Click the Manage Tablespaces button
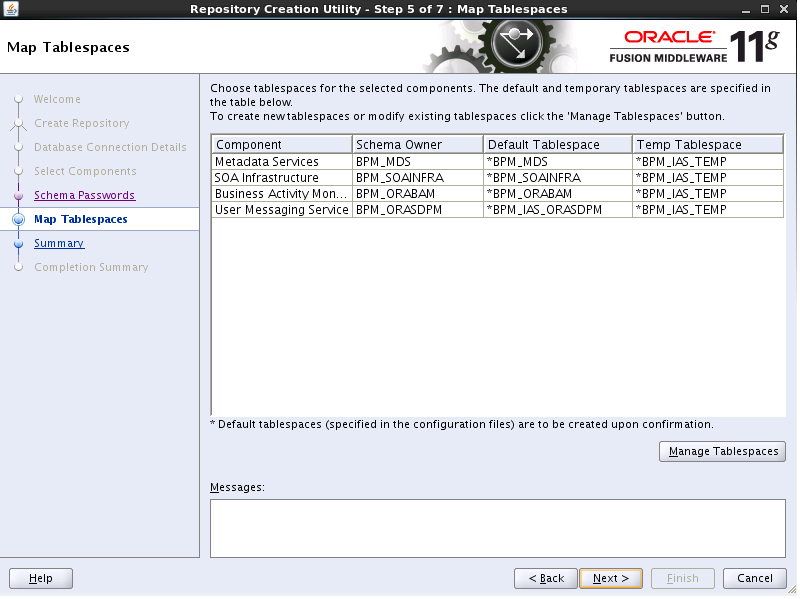Viewport: 800px width, 599px height. pos(724,453)
